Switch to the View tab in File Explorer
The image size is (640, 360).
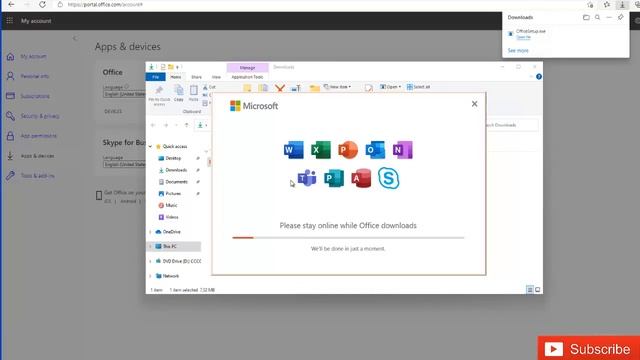click(x=216, y=77)
